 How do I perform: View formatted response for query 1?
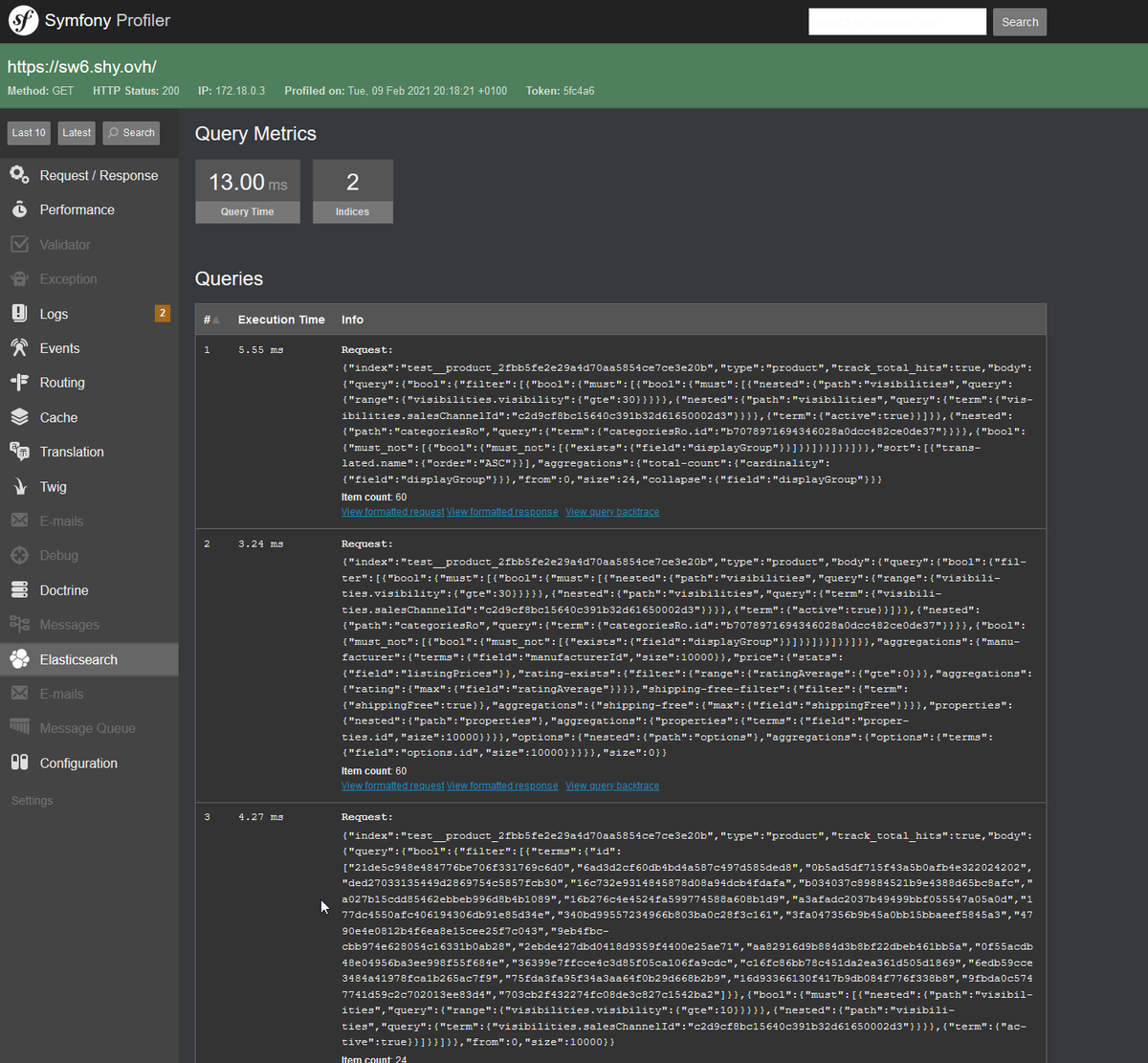(502, 512)
